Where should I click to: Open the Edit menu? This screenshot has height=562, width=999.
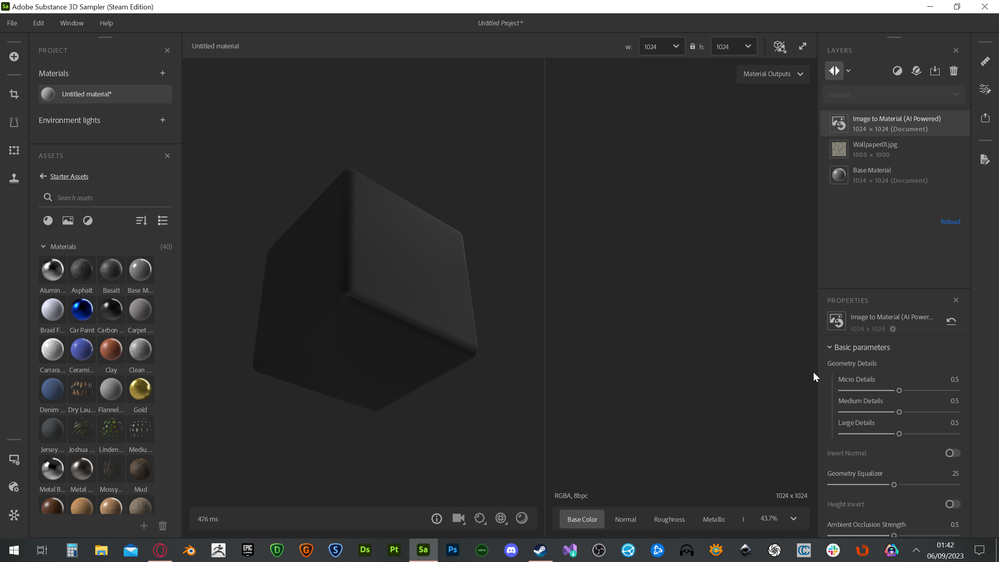point(38,23)
